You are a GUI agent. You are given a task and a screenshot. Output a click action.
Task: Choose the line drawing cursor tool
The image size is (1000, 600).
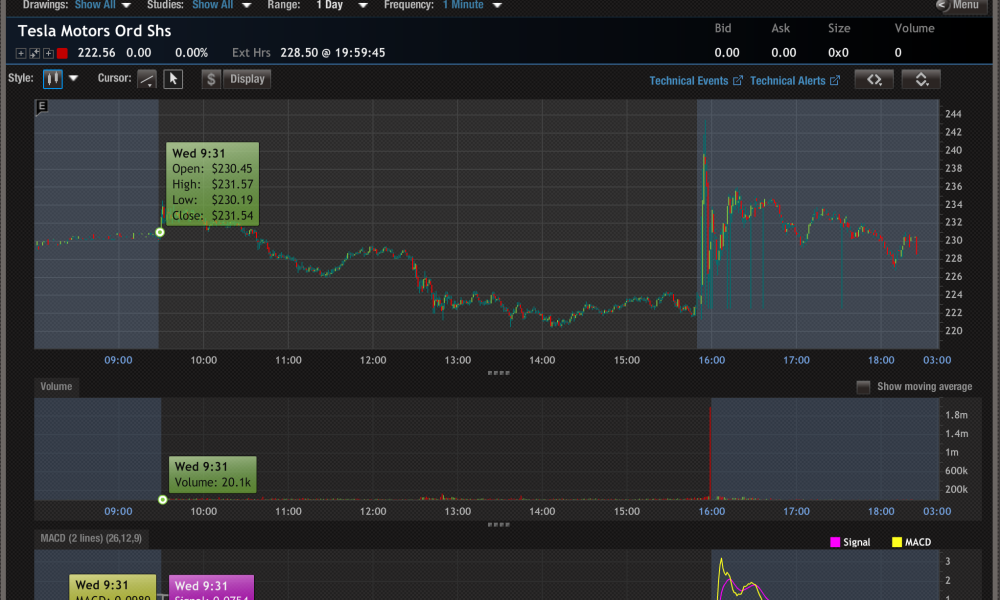click(147, 79)
